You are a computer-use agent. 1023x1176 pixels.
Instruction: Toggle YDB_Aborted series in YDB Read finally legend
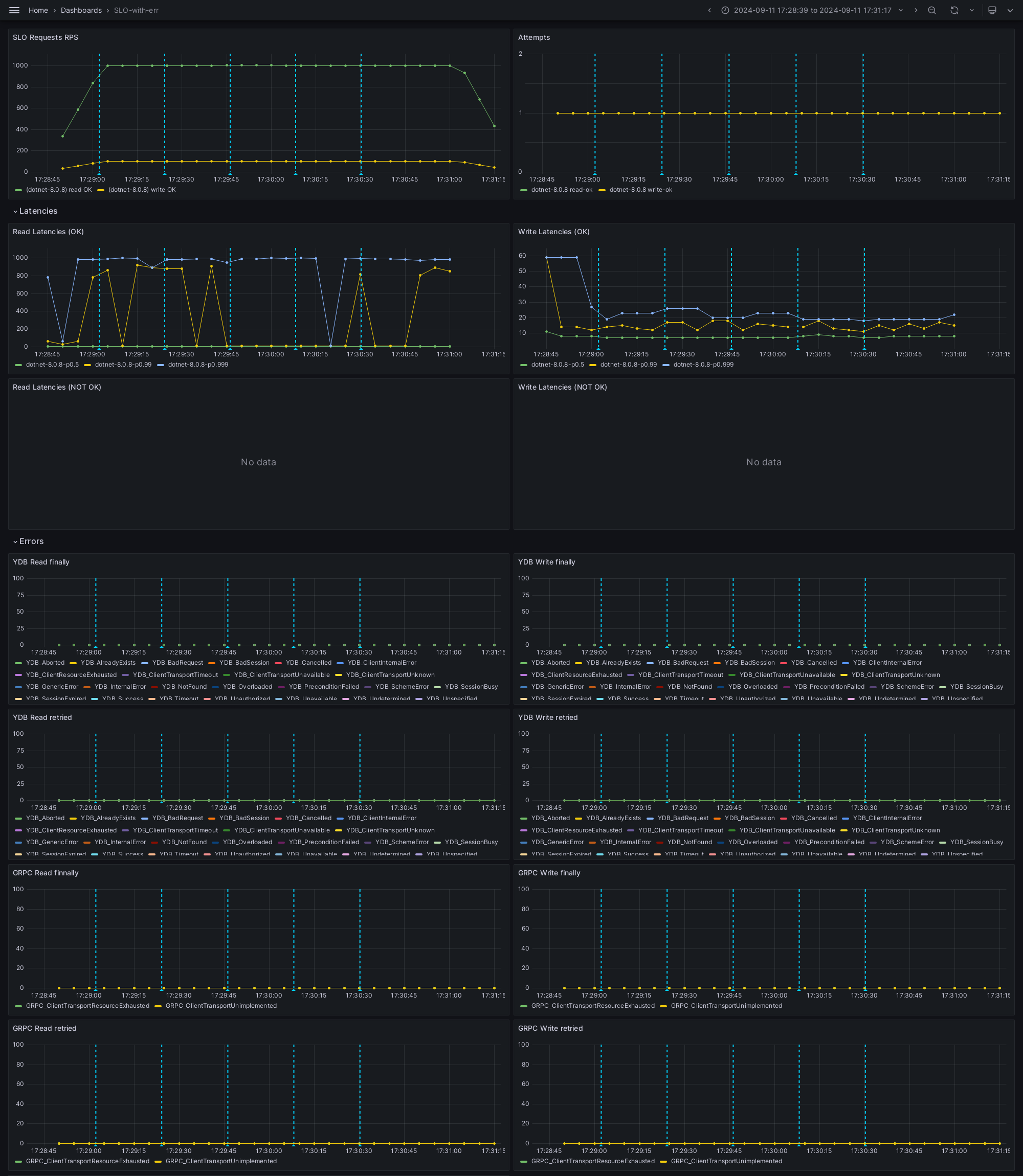tap(45, 663)
